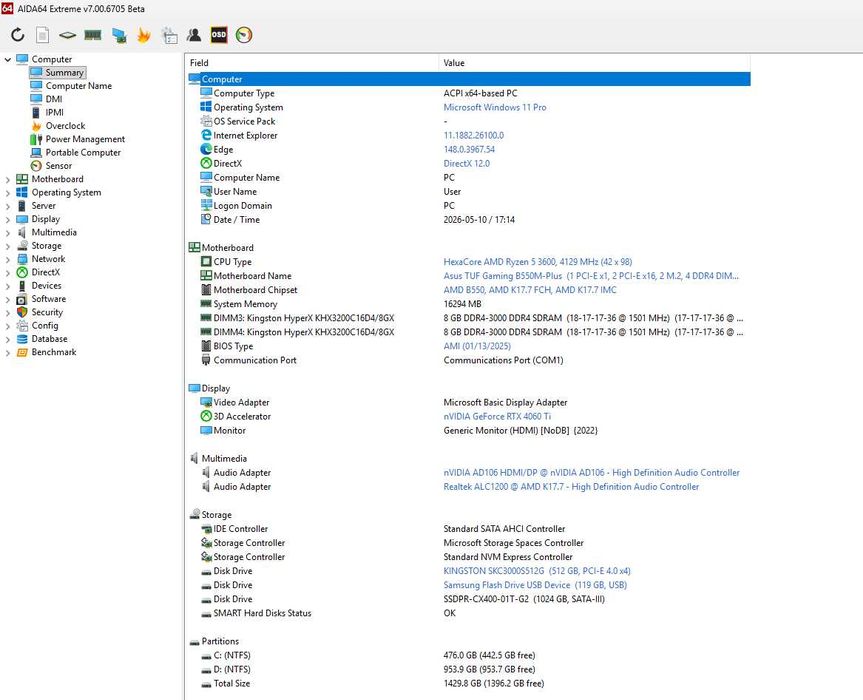Image resolution: width=863 pixels, height=700 pixels.
Task: Open the OSD panel icon
Action: point(219,35)
